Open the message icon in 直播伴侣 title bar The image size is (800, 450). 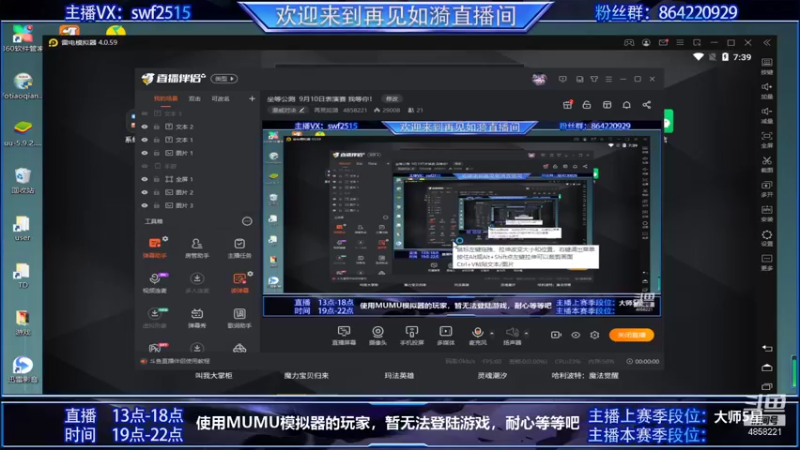pyautogui.click(x=563, y=79)
